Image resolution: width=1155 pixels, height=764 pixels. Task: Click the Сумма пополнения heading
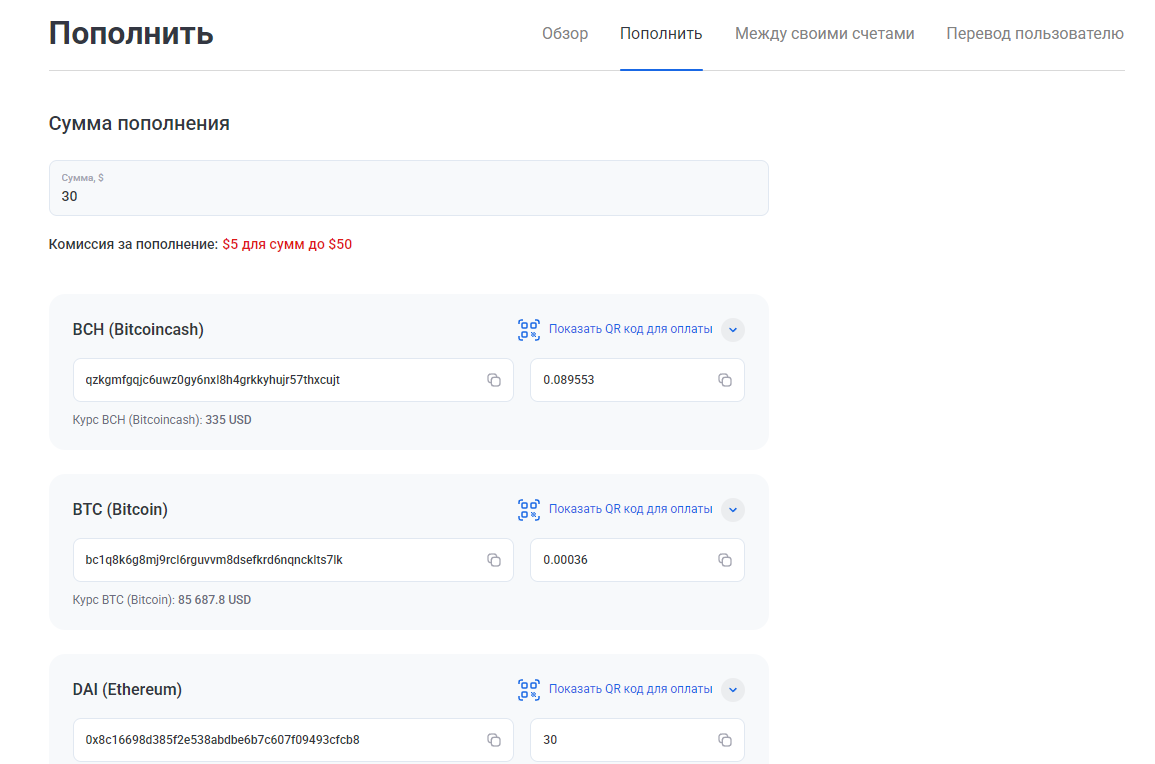139,123
